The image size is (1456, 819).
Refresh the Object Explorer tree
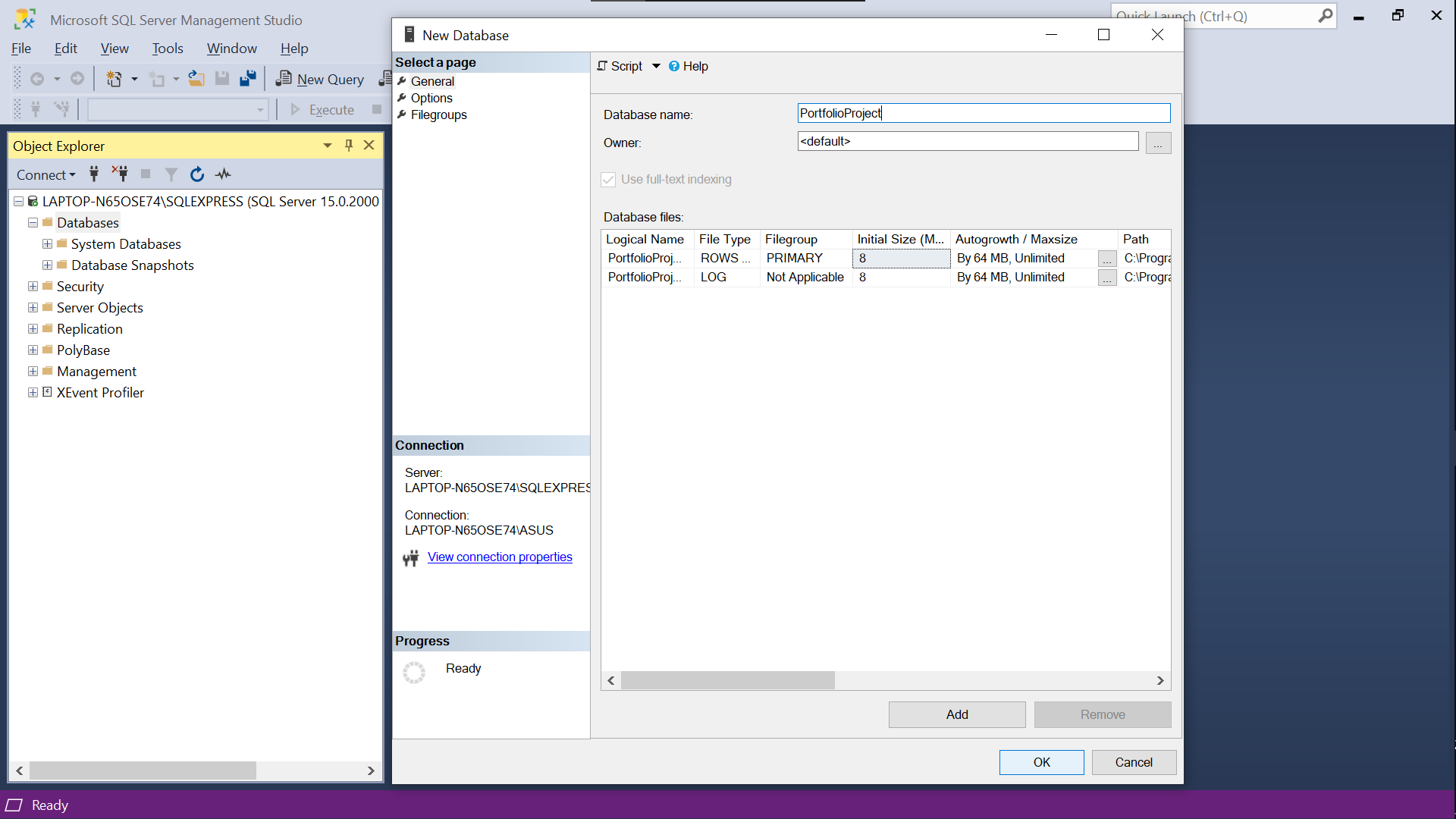coord(197,174)
